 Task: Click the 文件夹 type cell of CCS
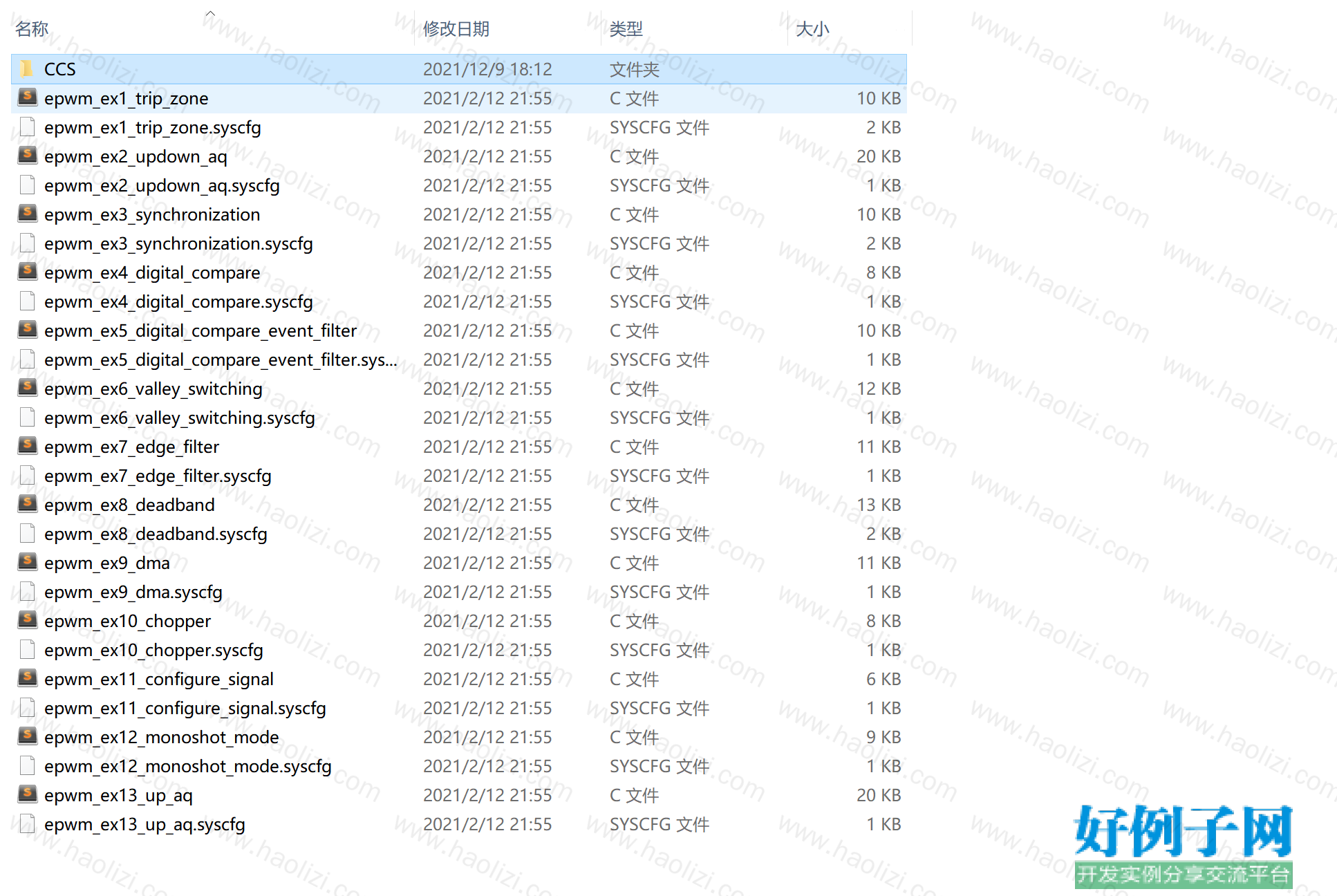(x=634, y=69)
